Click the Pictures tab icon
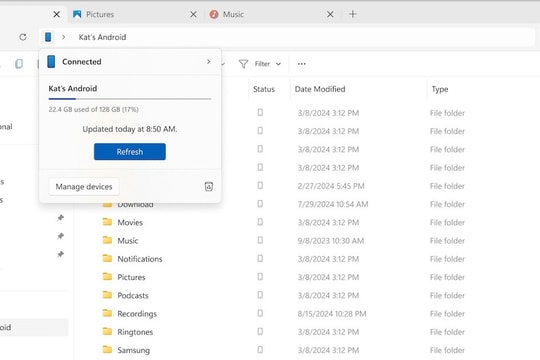 pos(77,14)
